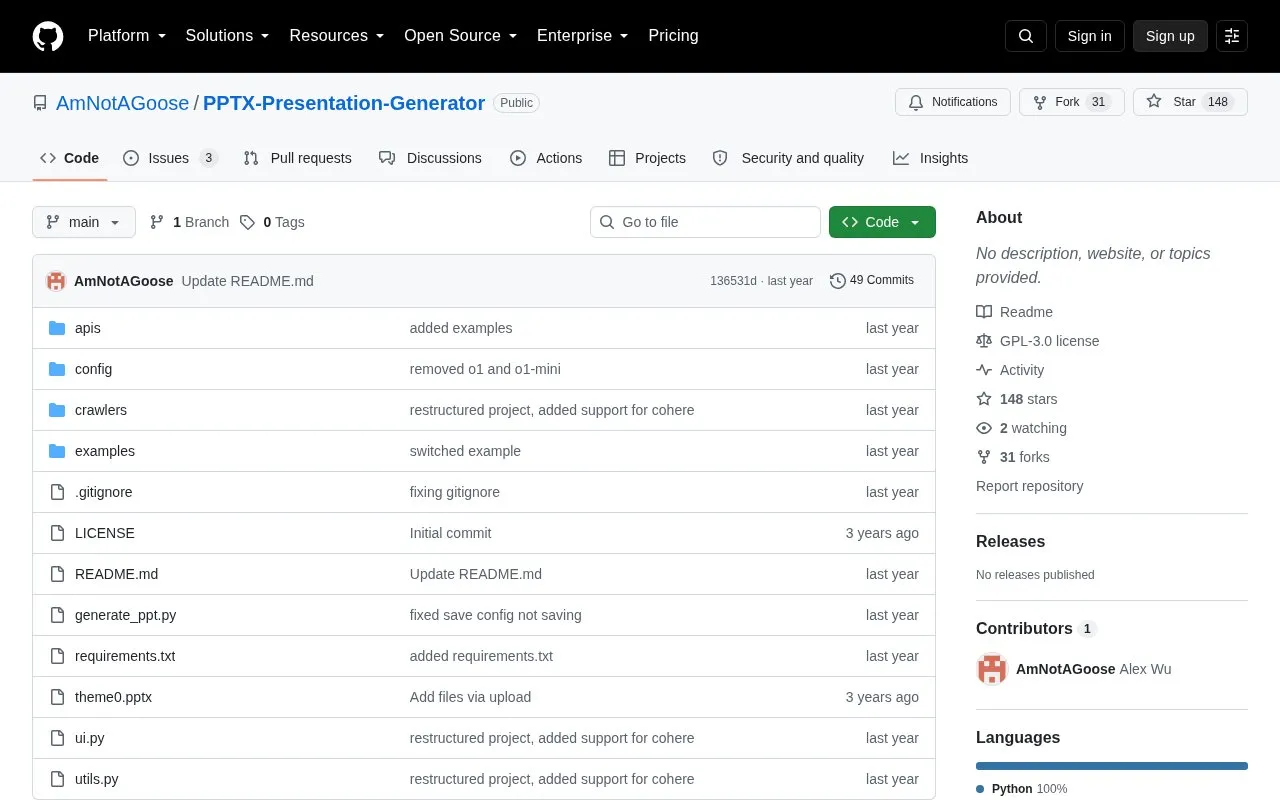This screenshot has width=1280, height=800.
Task: Open the Pricing link
Action: point(673,36)
